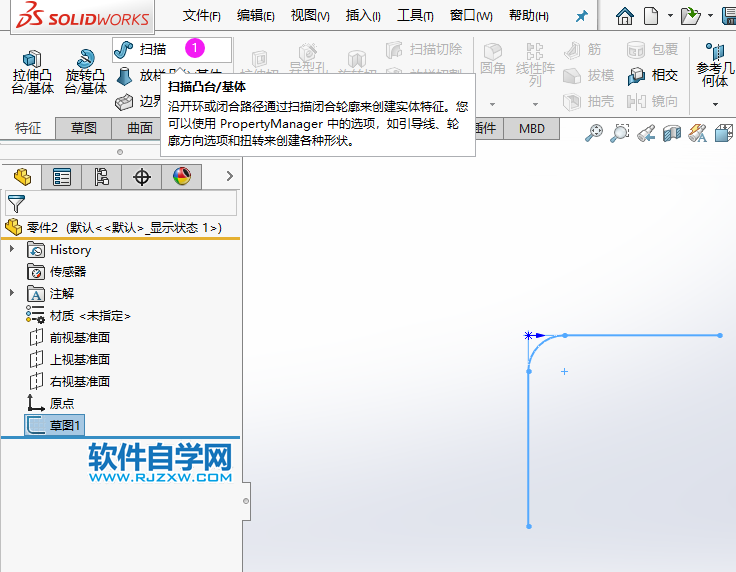Click the Previous View icon
This screenshot has height=572, width=736.
click(646, 133)
